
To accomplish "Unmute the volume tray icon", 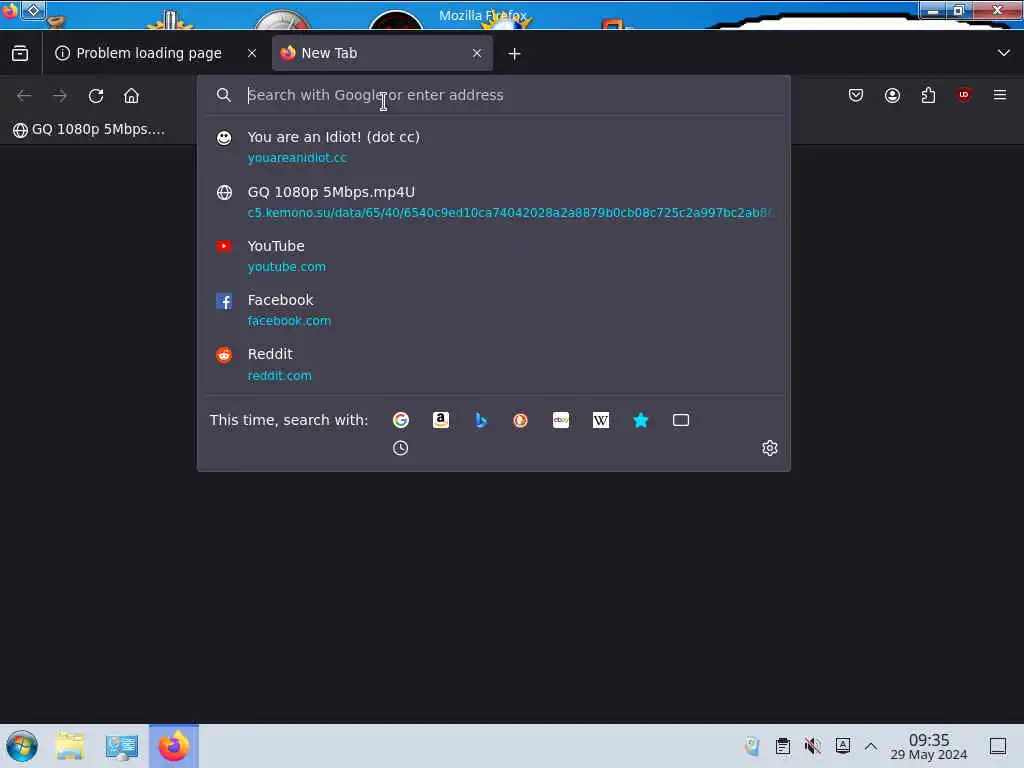I will [x=812, y=746].
